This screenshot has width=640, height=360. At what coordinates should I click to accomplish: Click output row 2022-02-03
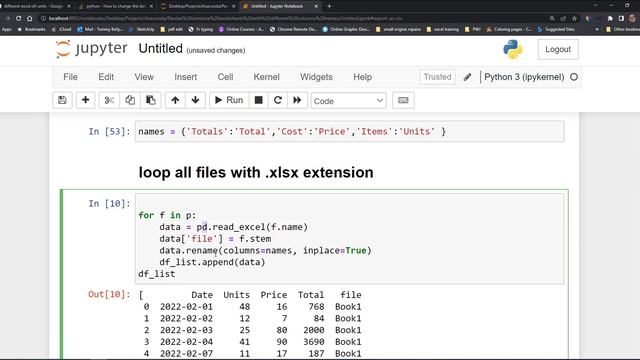[252, 330]
